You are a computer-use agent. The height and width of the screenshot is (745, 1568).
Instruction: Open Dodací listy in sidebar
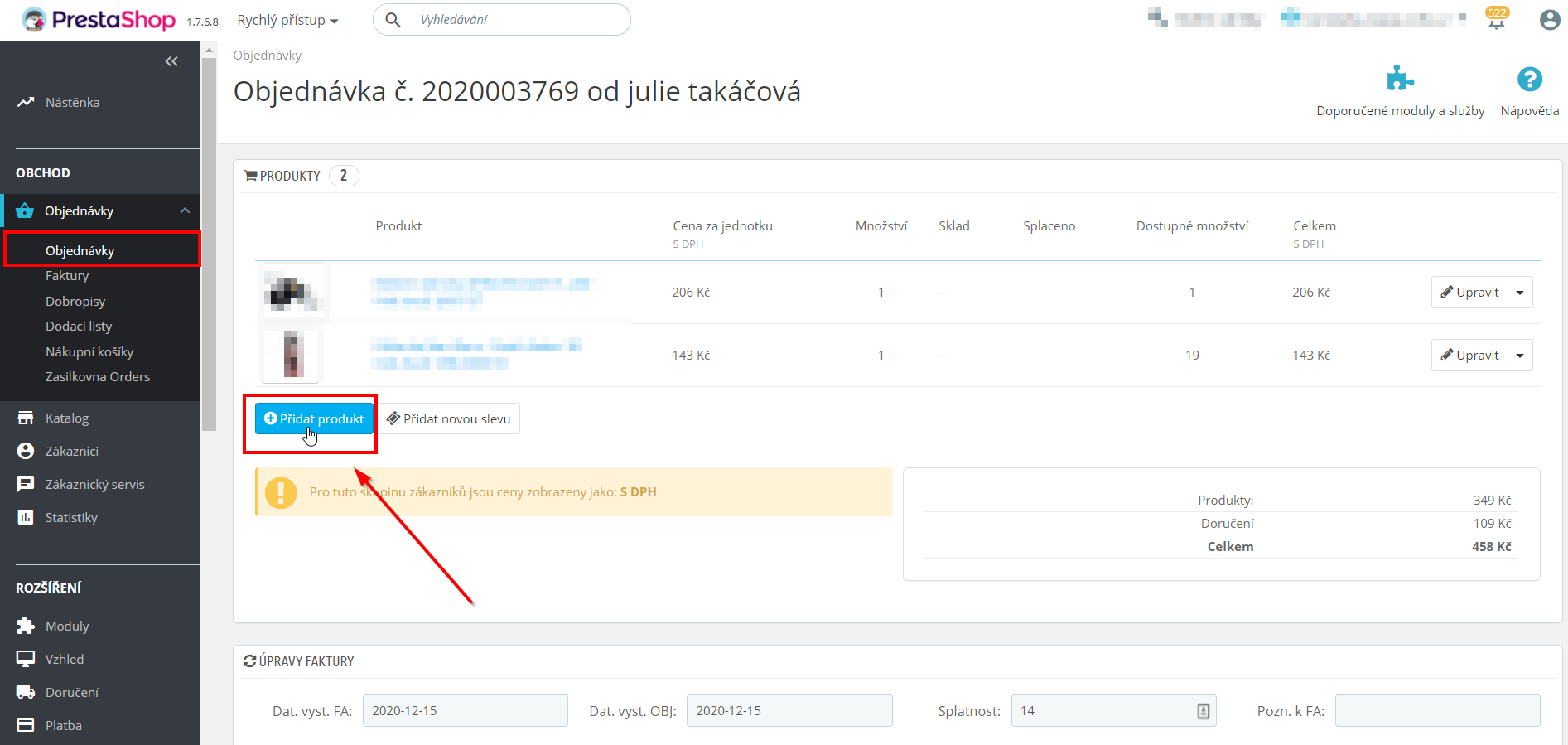[79, 326]
